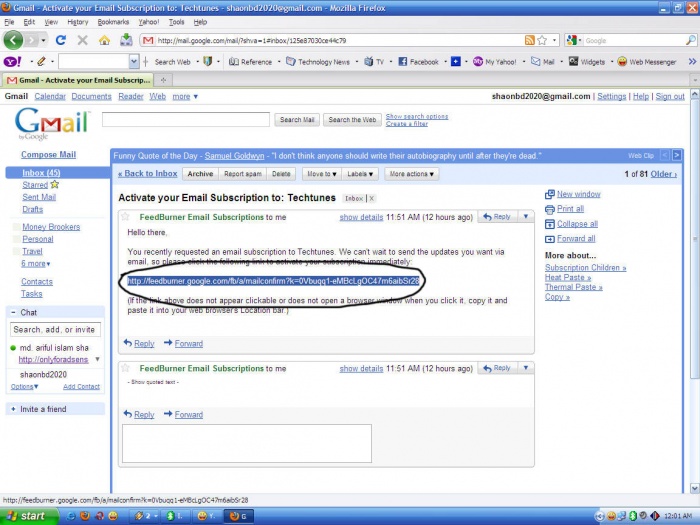
Task: Click the Widgets icon in Yahoo toolbar
Action: 573,62
